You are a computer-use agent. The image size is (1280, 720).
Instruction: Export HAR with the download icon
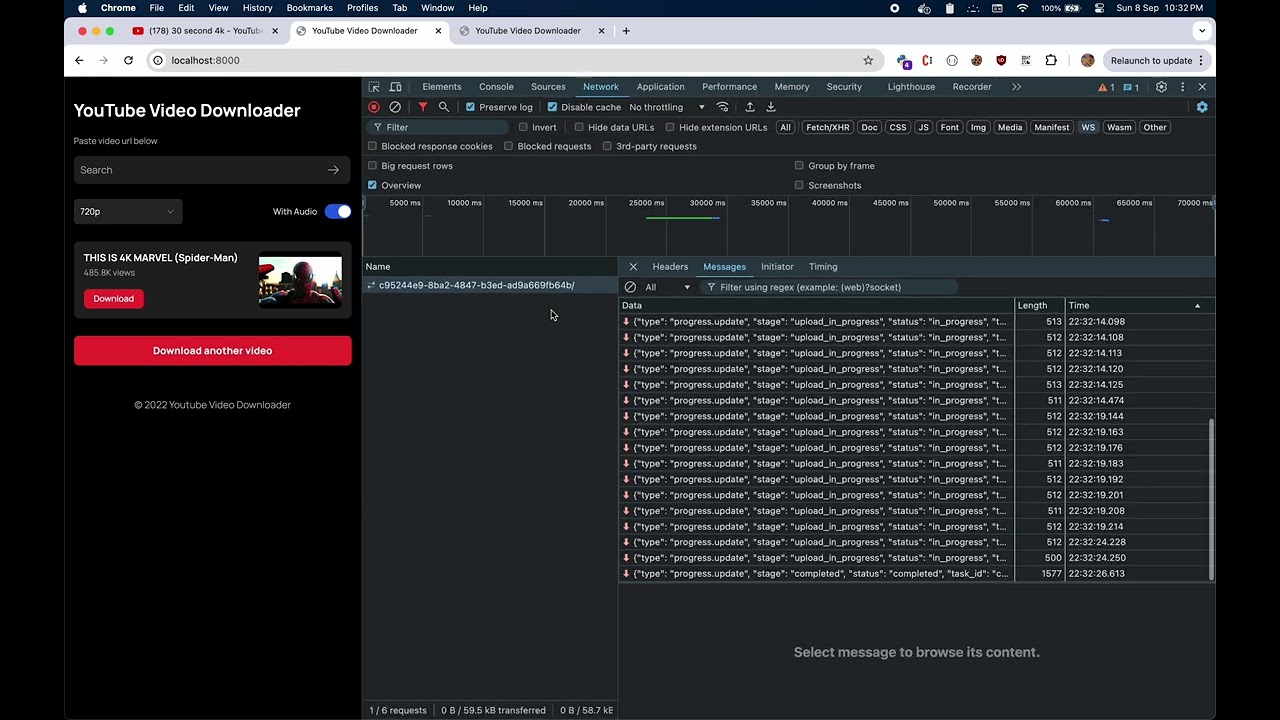(771, 107)
